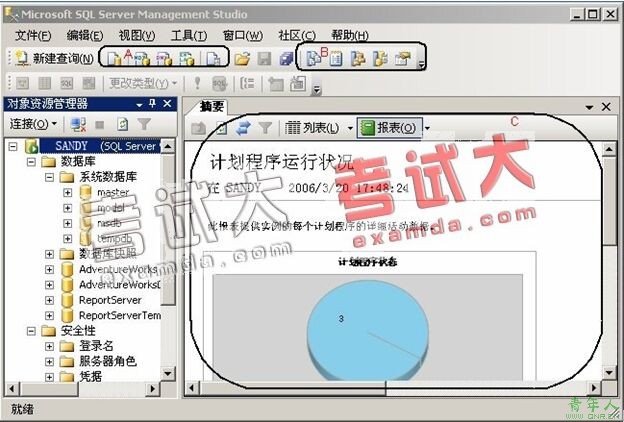Click the Show Diagram Pane icon

pos(22,84)
